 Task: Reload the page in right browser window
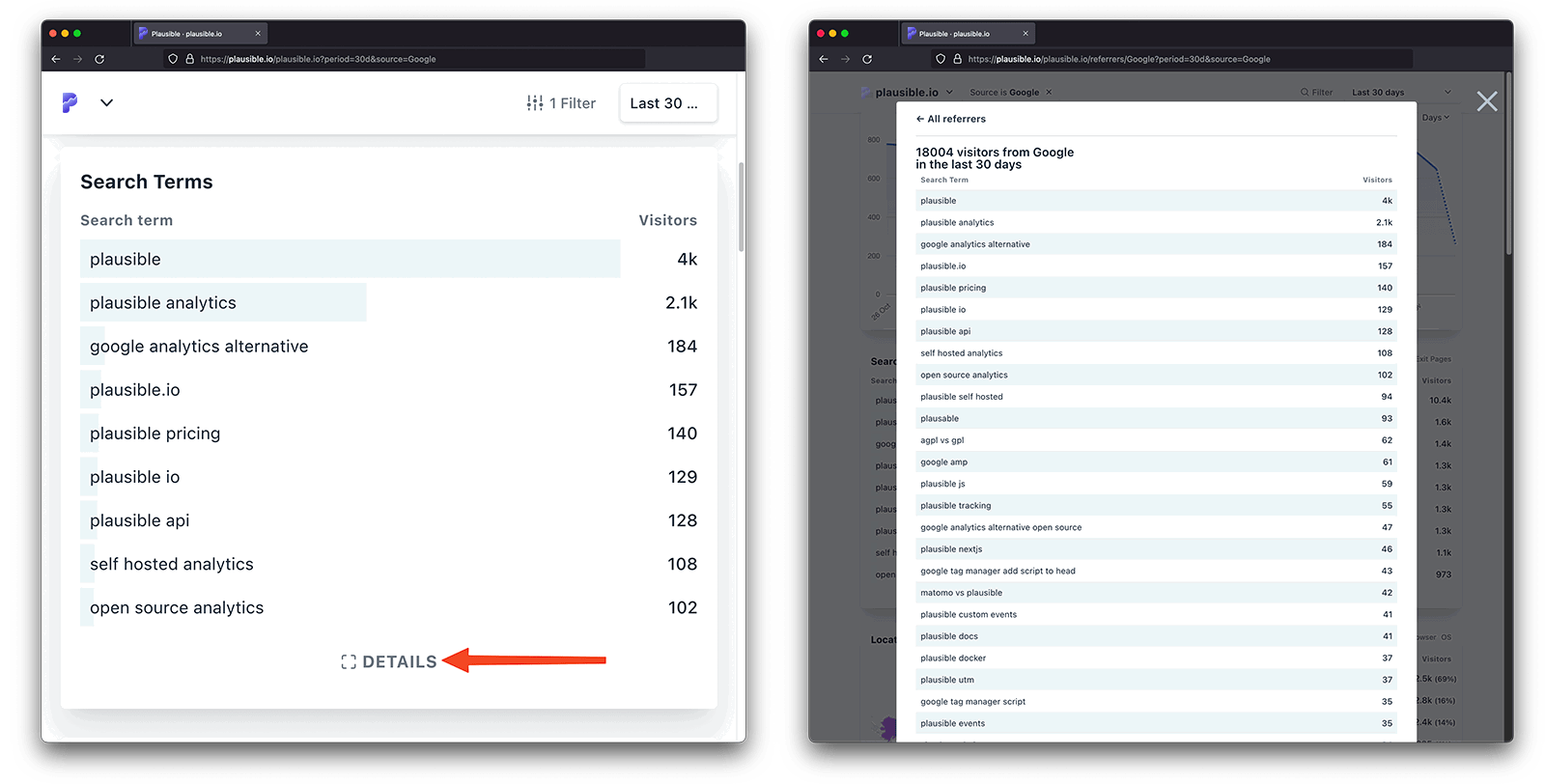[x=867, y=59]
